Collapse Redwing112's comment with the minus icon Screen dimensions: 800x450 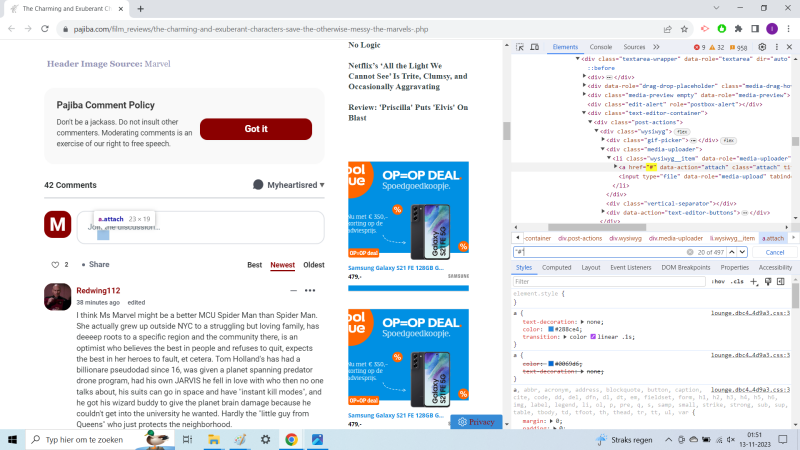pyautogui.click(x=293, y=290)
